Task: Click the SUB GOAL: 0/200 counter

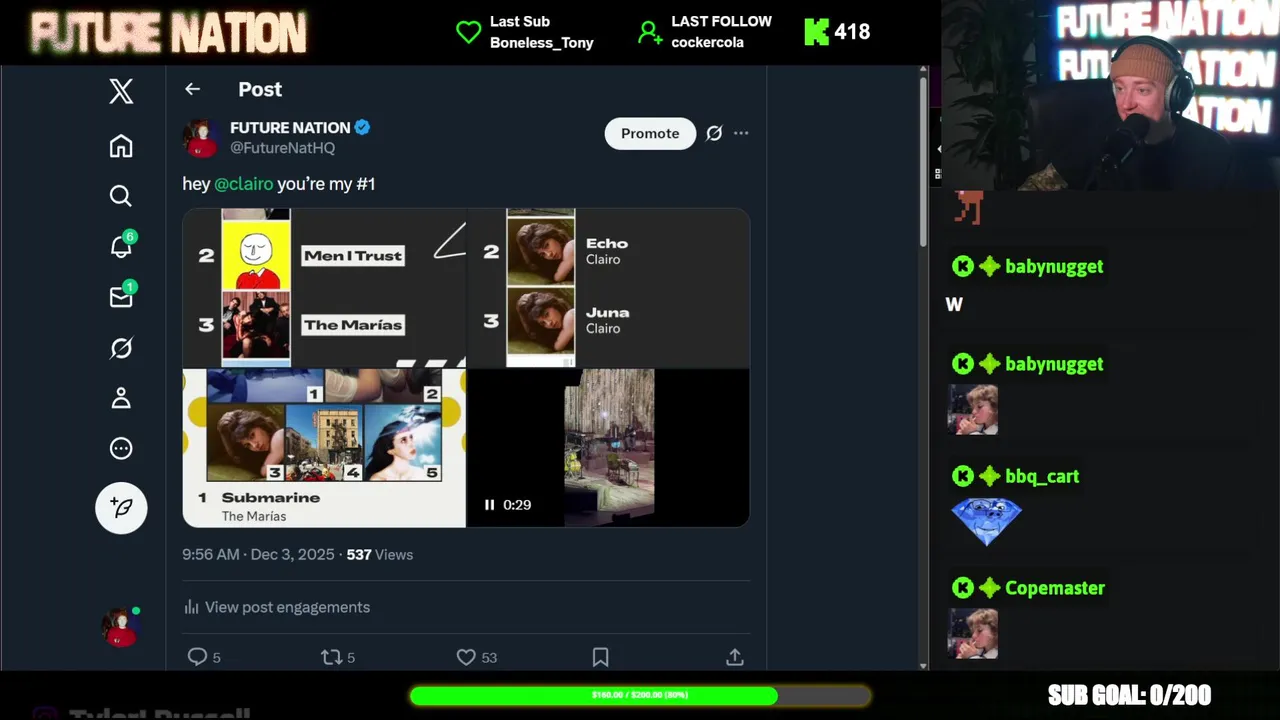Action: point(1129,695)
